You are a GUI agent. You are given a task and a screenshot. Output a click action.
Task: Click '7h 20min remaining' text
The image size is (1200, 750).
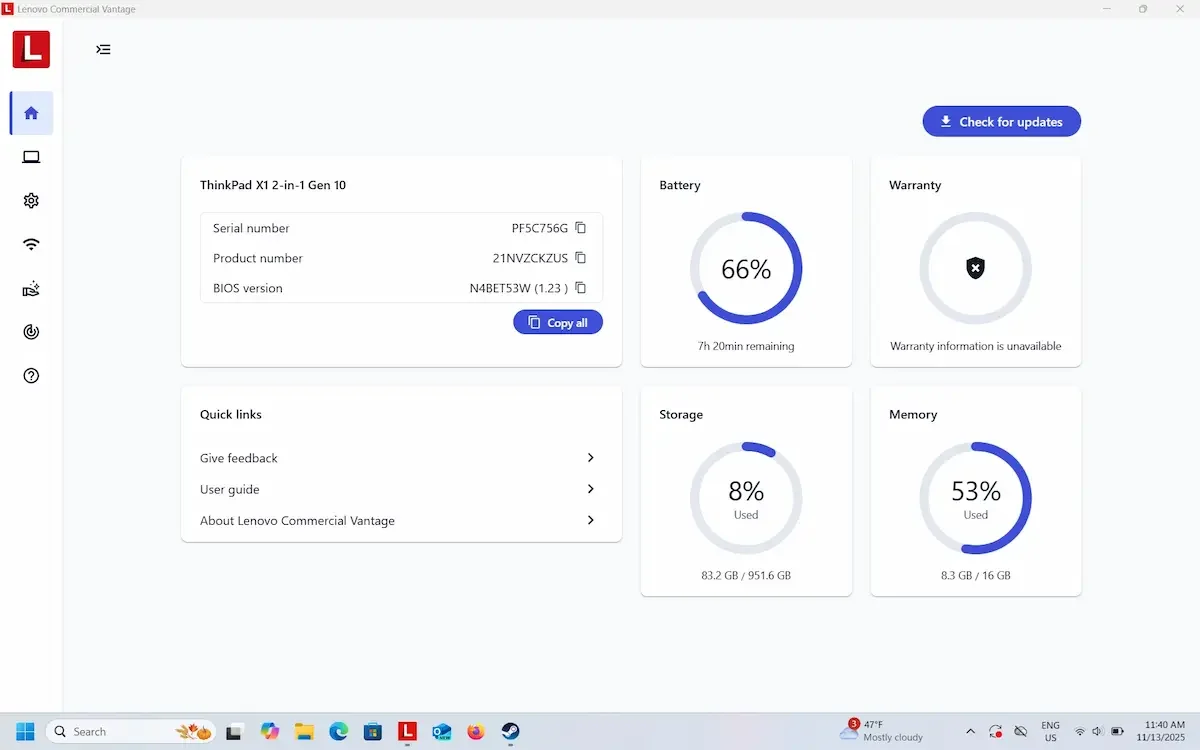coord(746,346)
